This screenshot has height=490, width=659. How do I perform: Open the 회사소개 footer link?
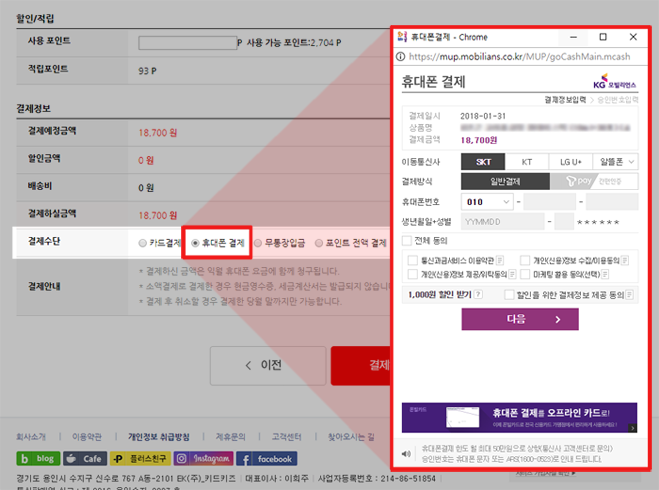click(31, 437)
